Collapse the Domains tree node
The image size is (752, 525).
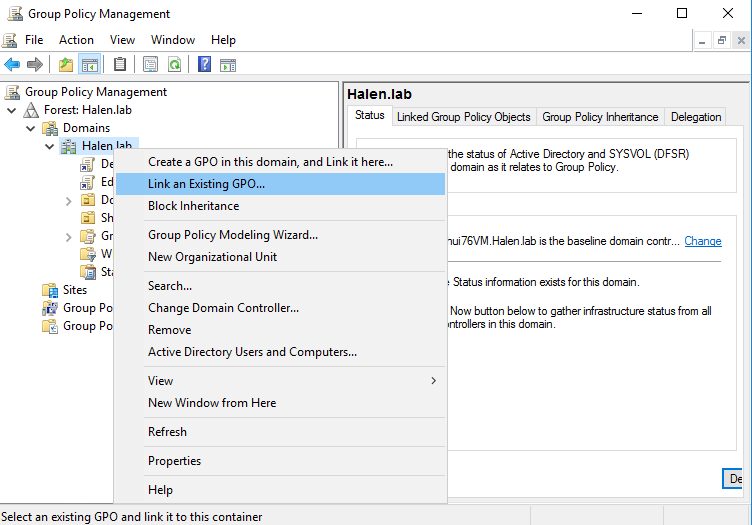(x=31, y=128)
